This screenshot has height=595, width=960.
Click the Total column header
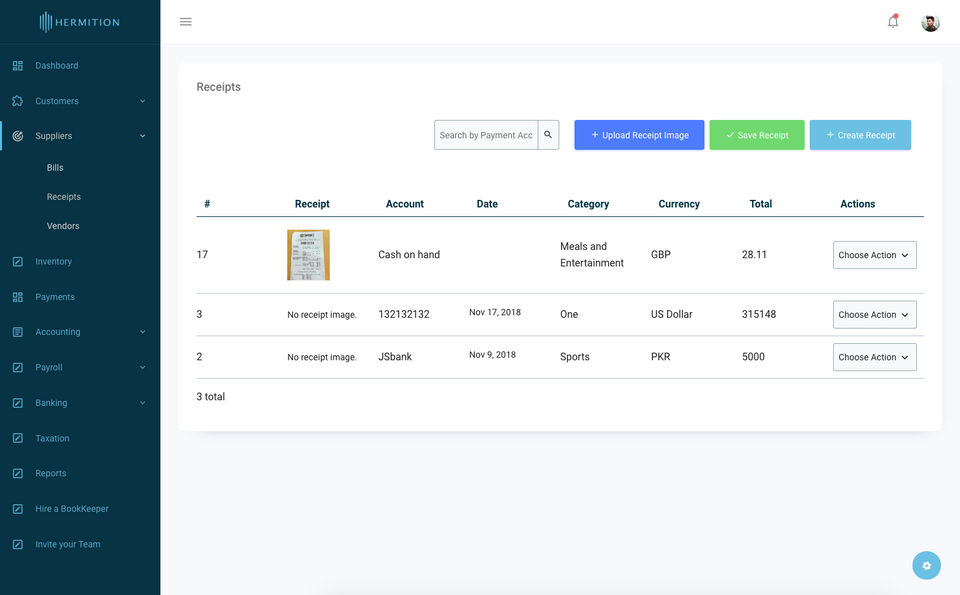coord(760,204)
